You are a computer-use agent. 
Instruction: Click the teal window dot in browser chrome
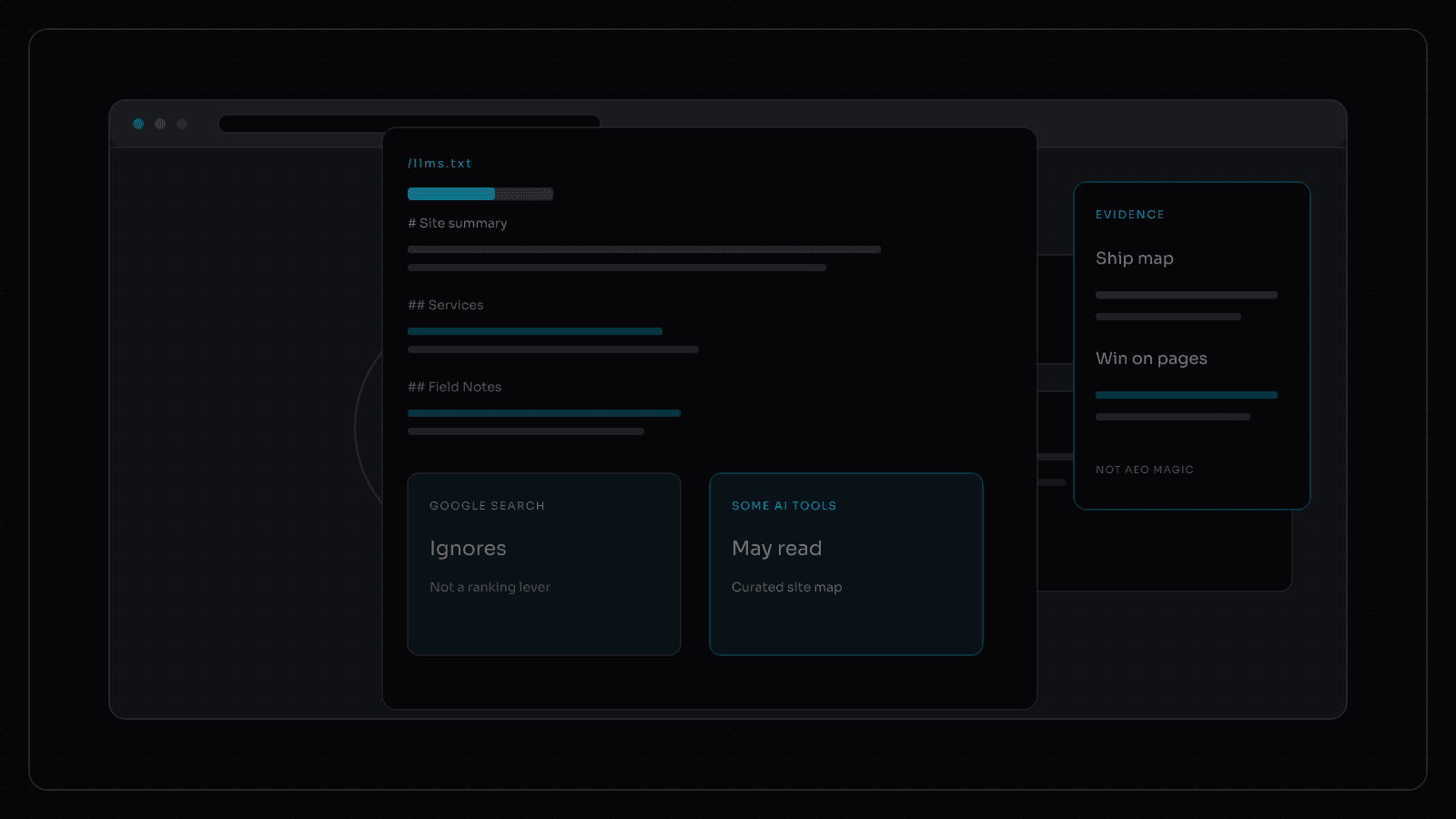[x=138, y=124]
